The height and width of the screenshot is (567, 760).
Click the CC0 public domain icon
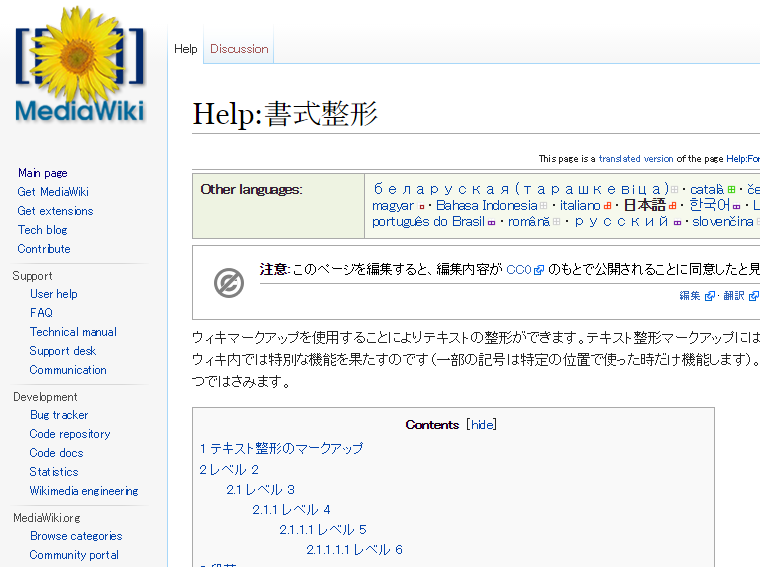click(x=228, y=283)
